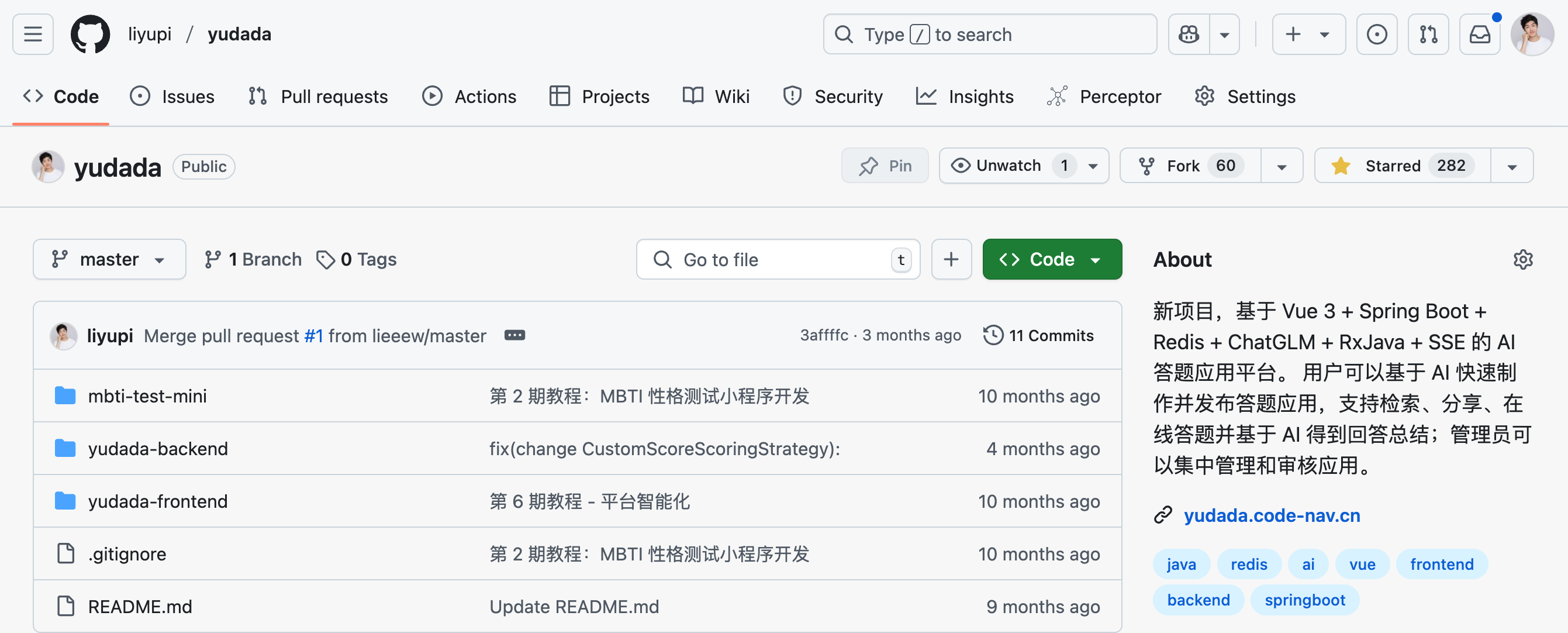The width and height of the screenshot is (1568, 633).
Task: Open the star lists dropdown arrow
Action: point(1511,166)
